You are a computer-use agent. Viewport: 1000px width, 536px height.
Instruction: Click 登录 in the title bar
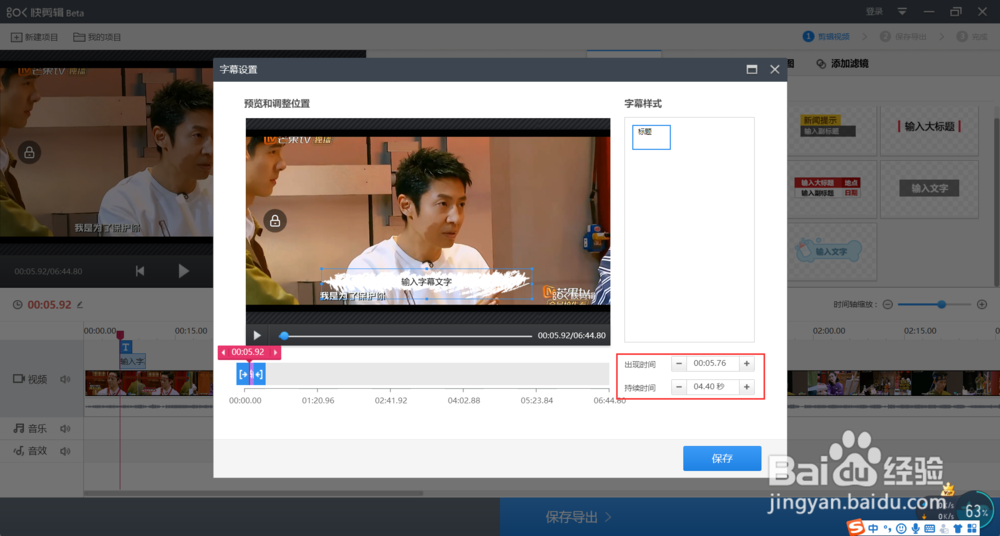(874, 11)
